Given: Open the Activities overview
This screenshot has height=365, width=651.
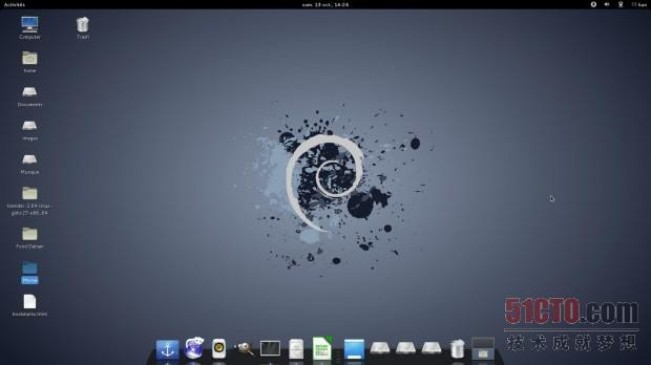Looking at the screenshot, I should click(x=15, y=5).
